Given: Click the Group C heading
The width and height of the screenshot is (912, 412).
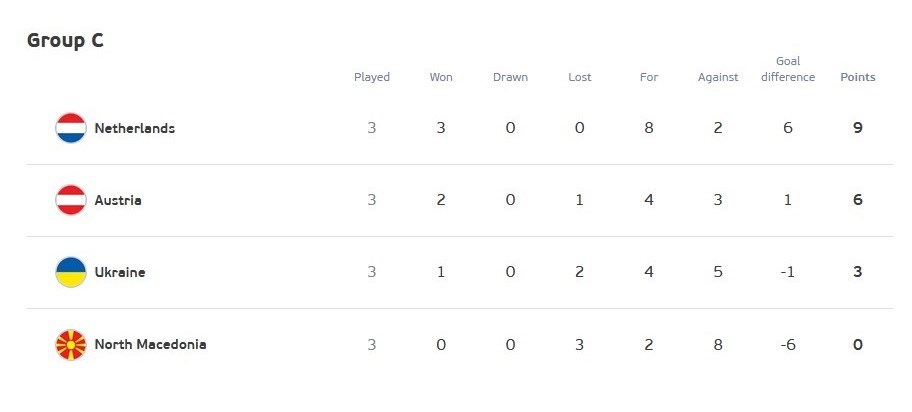Looking at the screenshot, I should tap(65, 41).
